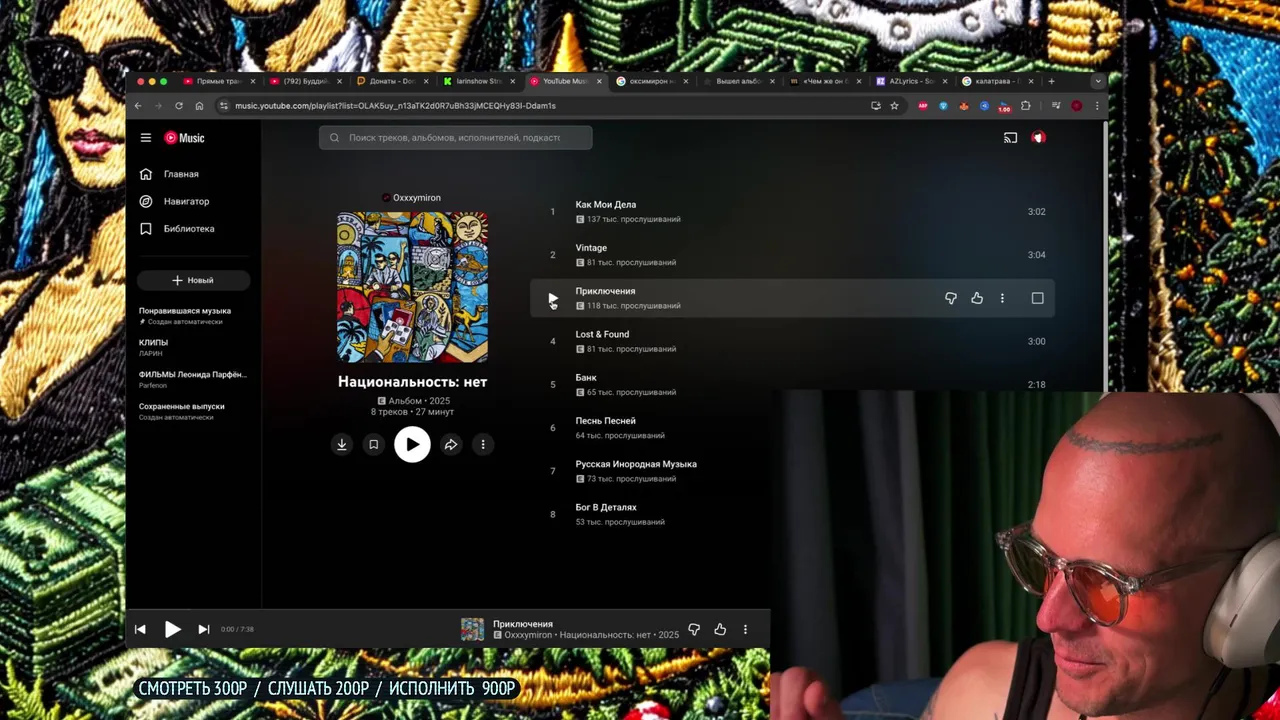Screen dimensions: 1280x720
Task: Check the Приключения row checkbox
Action: pyautogui.click(x=1037, y=298)
